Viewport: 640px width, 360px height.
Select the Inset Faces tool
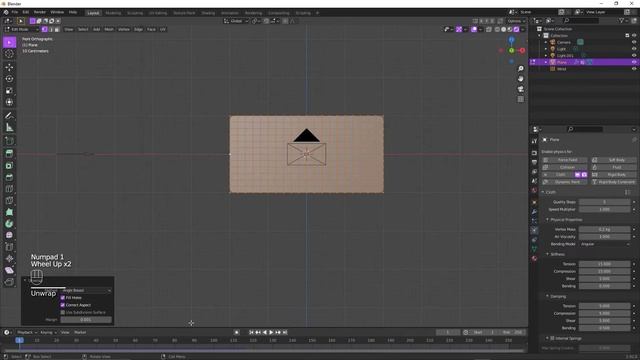[x=9, y=165]
